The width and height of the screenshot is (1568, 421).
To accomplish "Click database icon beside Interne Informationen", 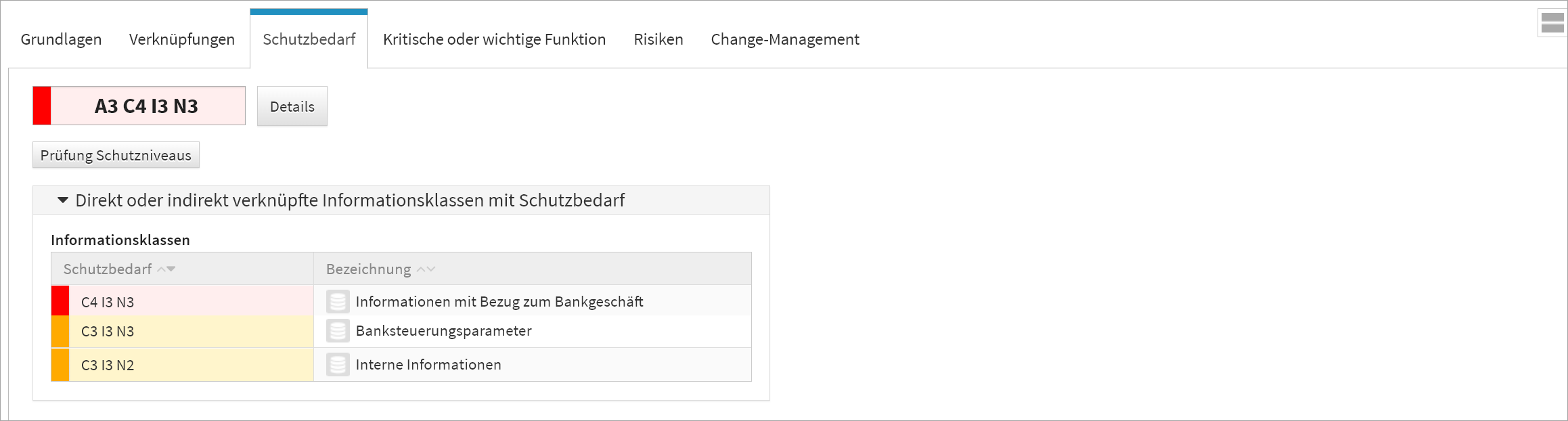I will [x=338, y=365].
